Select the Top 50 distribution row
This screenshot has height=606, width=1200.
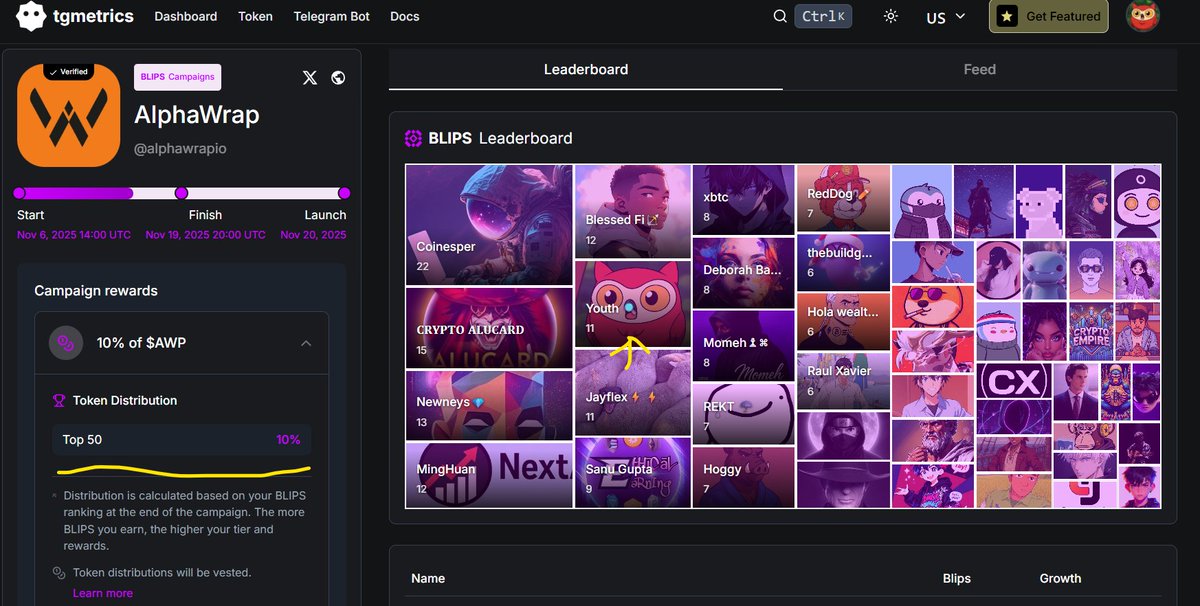click(181, 440)
